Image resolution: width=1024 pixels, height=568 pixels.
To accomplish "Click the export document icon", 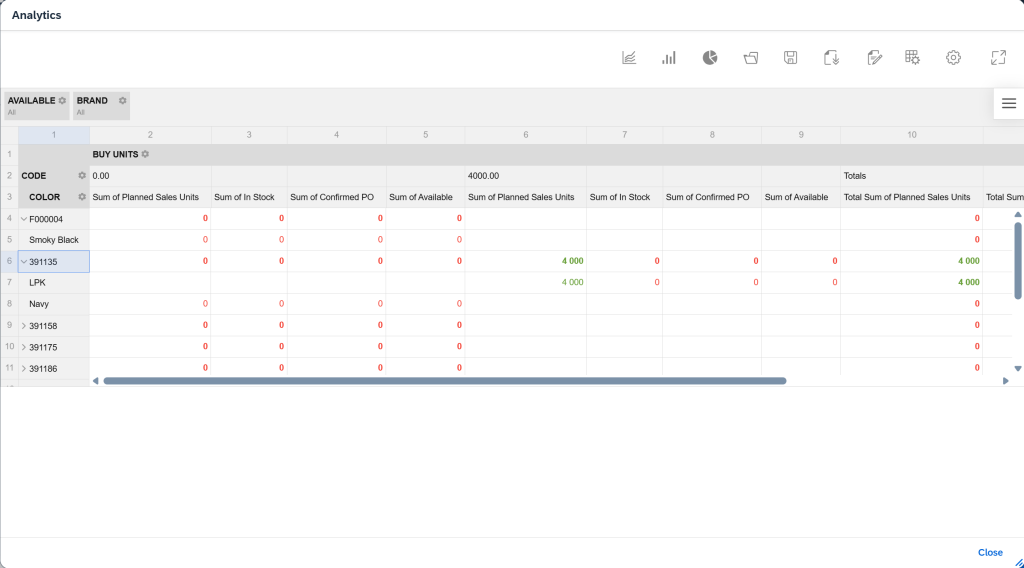I will point(831,58).
